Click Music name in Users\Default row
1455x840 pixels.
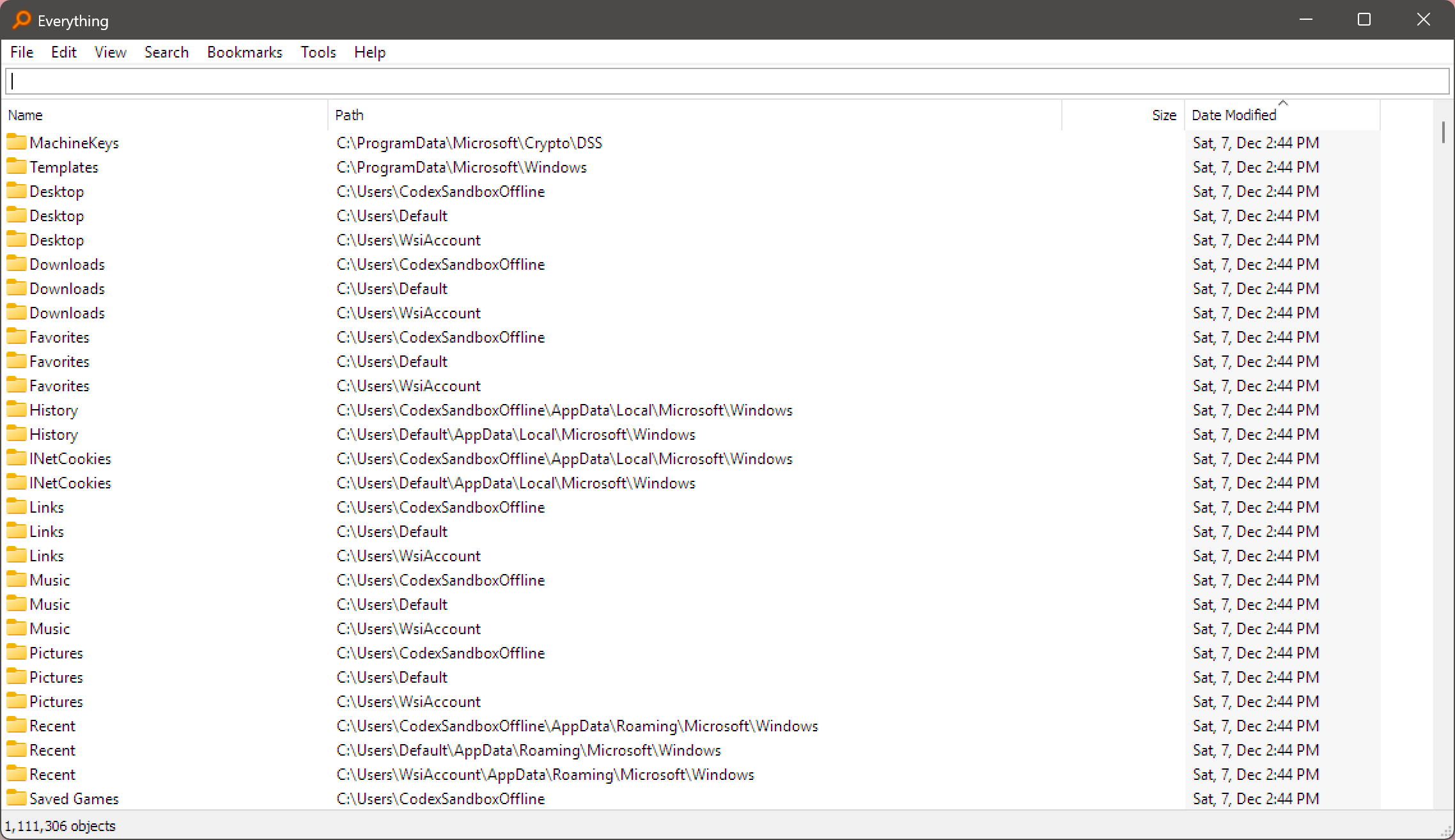pos(50,605)
